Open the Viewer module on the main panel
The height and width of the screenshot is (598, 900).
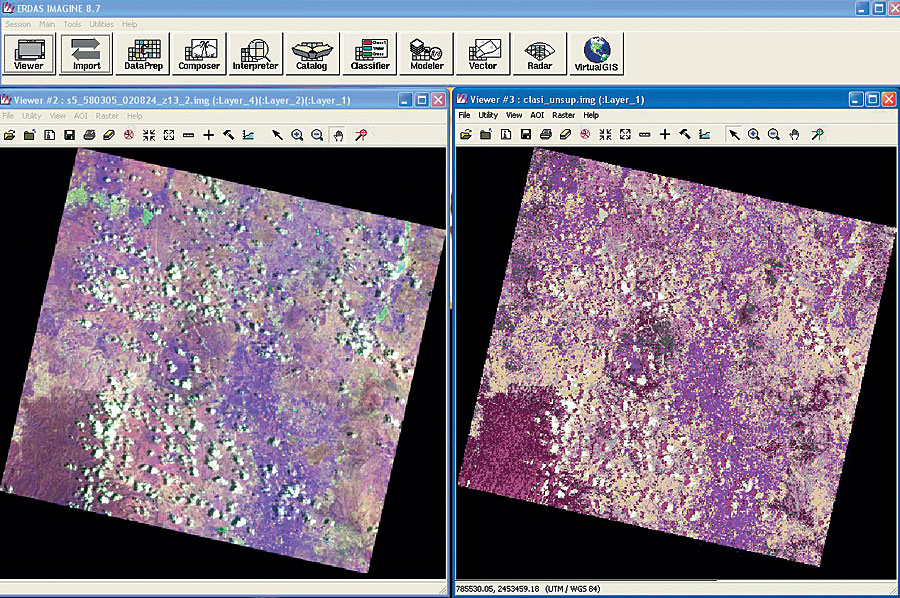coord(29,54)
